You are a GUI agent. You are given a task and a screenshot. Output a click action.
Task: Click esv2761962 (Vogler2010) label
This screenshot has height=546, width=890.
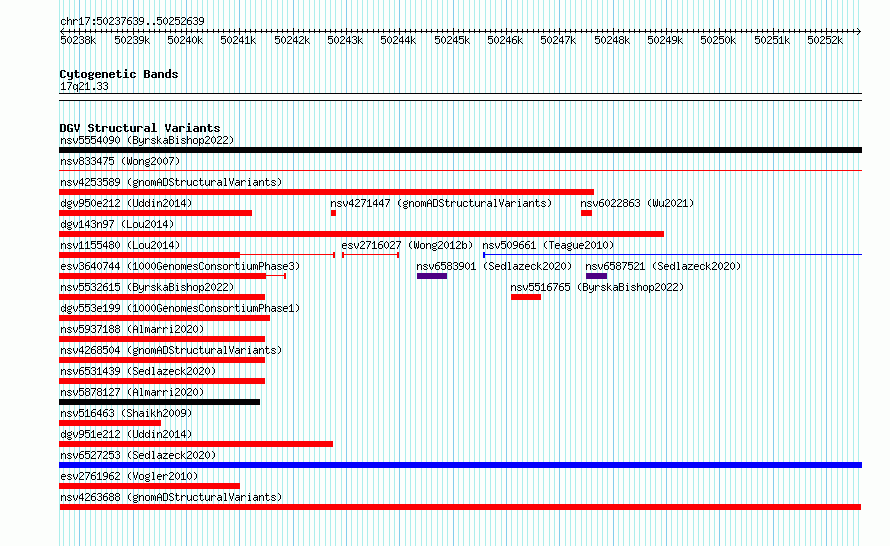[129, 476]
